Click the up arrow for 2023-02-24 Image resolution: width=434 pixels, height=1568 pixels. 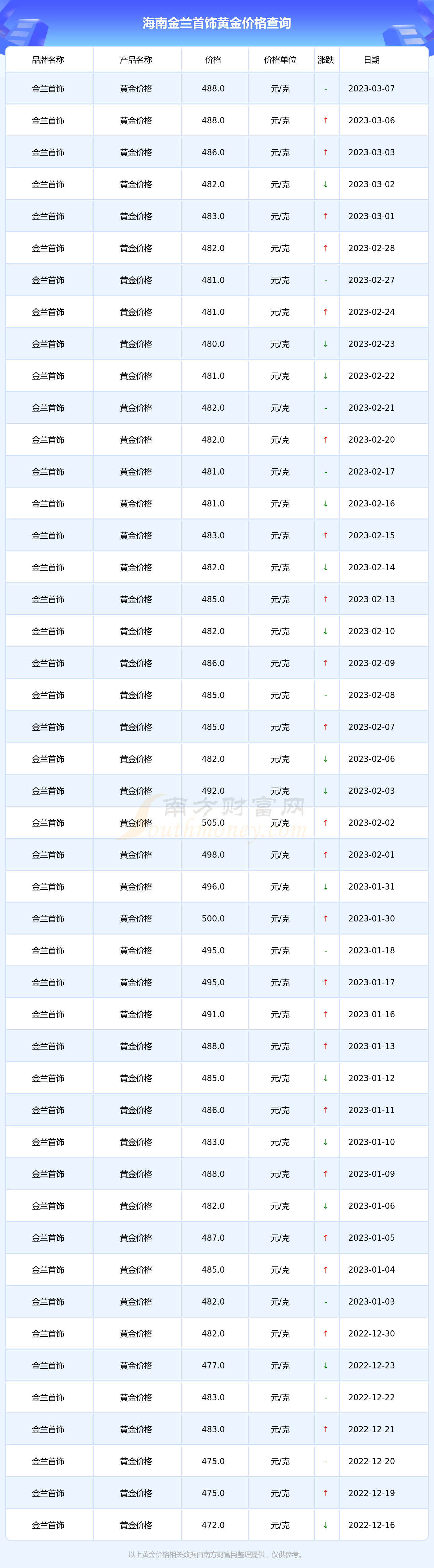coord(325,312)
